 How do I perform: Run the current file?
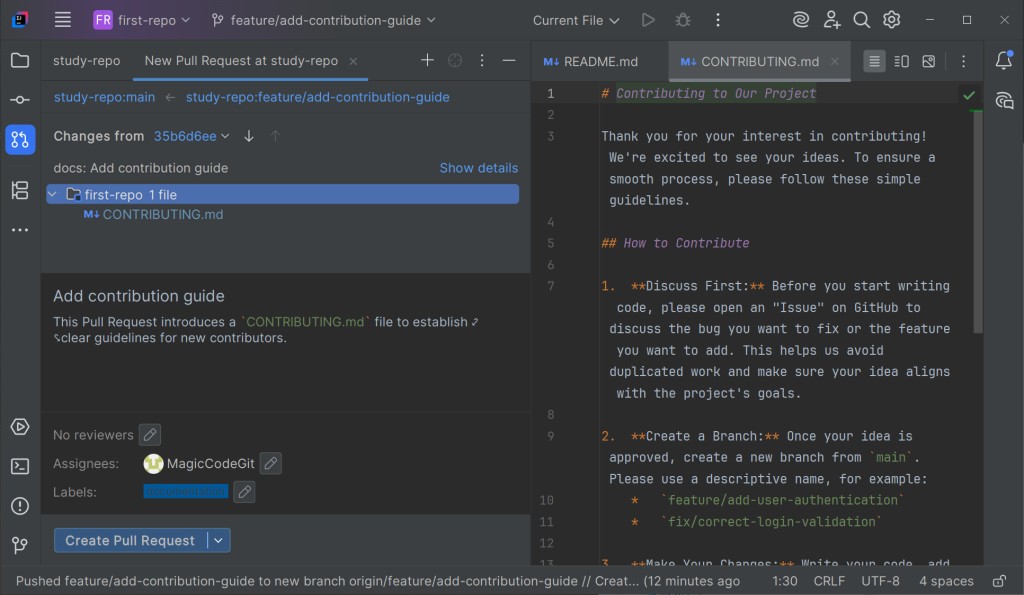tap(648, 20)
